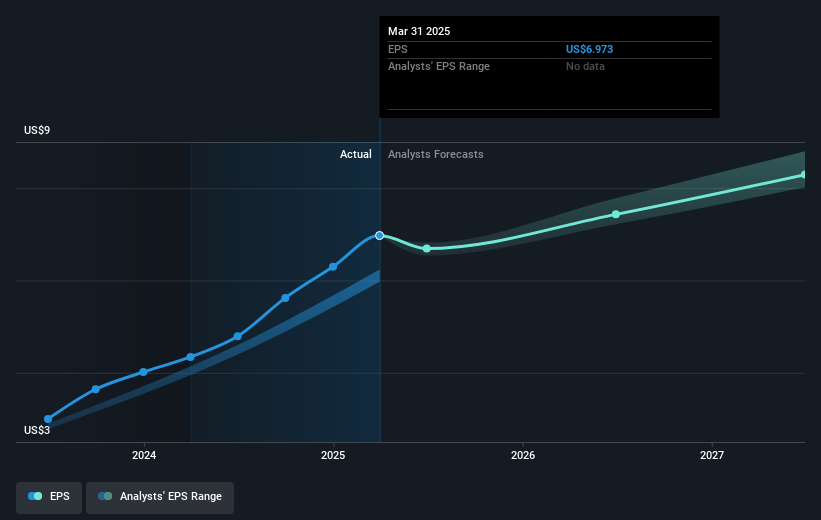Click the 2024 x-axis label
The height and width of the screenshot is (520, 821).
click(x=144, y=455)
